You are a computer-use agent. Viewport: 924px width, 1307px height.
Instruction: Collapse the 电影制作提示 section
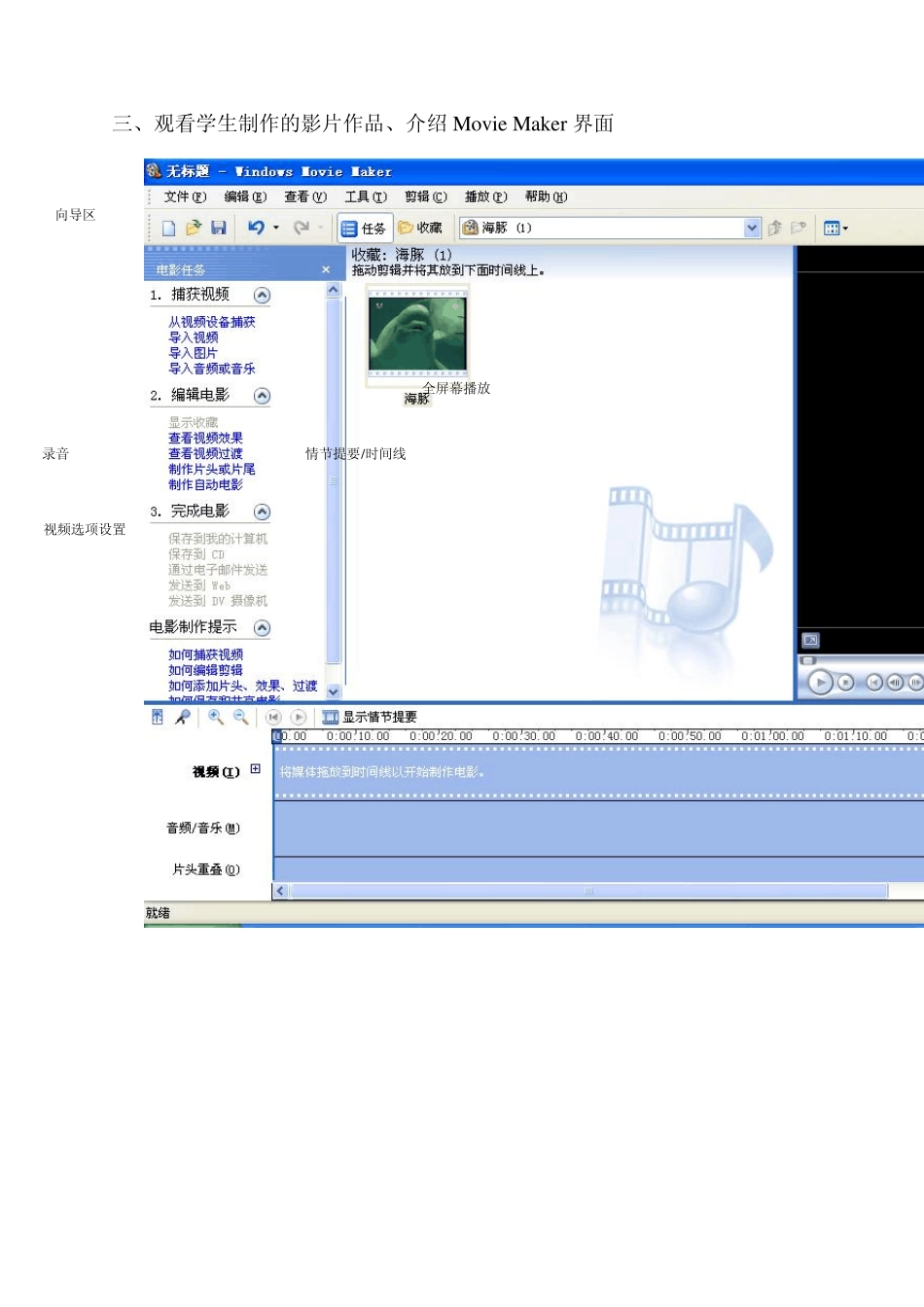[262, 627]
